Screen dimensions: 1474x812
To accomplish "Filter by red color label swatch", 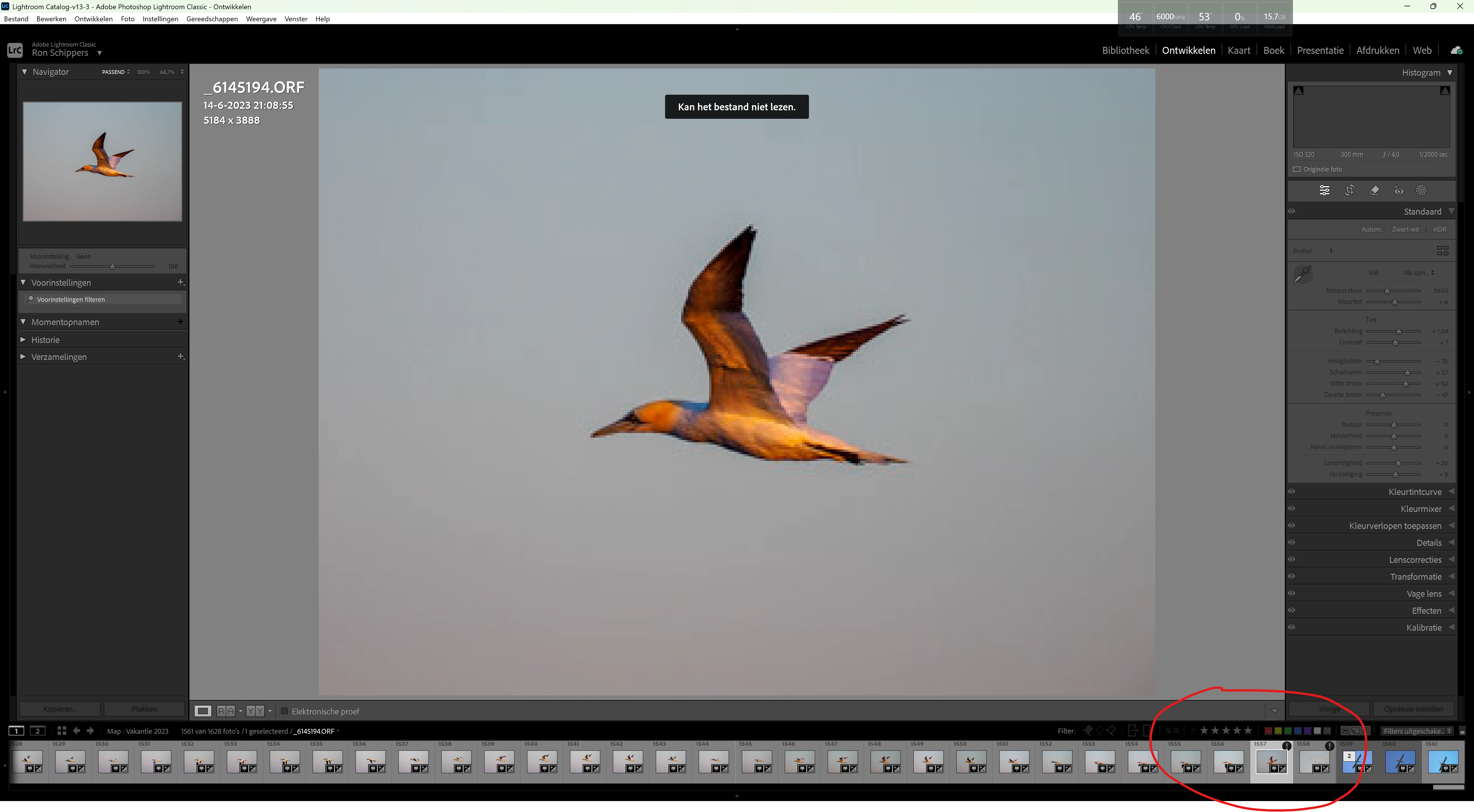I will 1268,731.
